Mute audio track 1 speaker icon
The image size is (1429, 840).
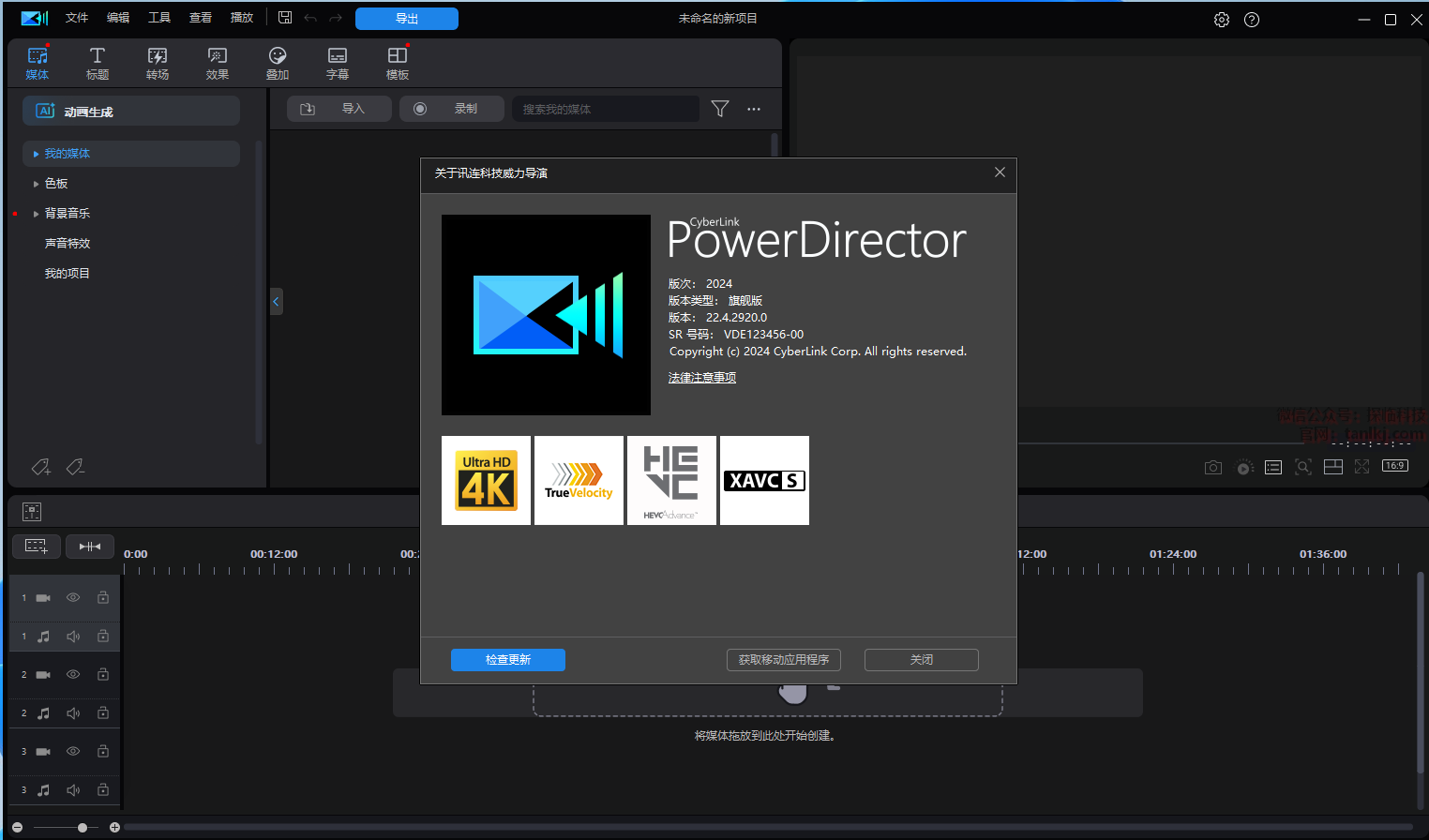click(73, 637)
